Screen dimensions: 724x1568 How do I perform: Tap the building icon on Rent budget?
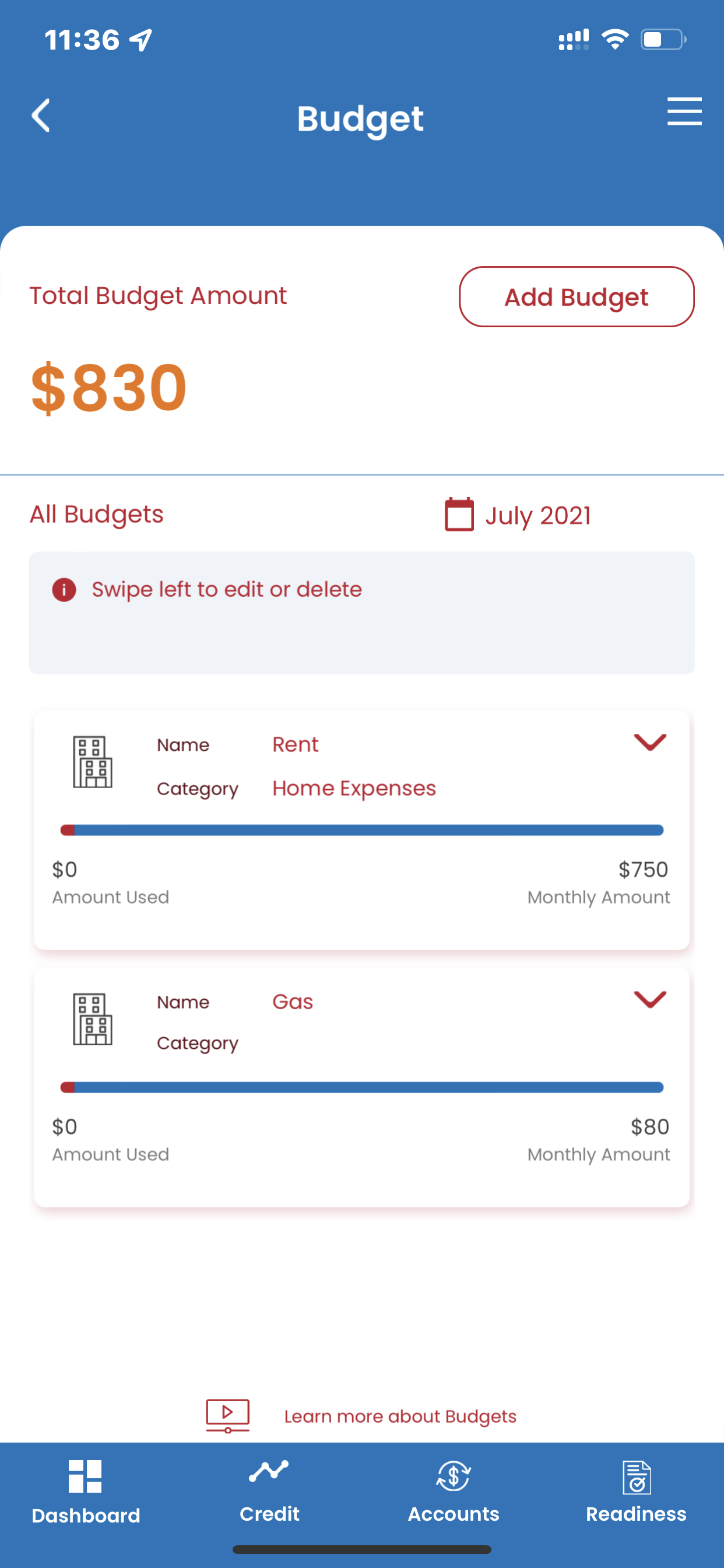click(x=93, y=762)
